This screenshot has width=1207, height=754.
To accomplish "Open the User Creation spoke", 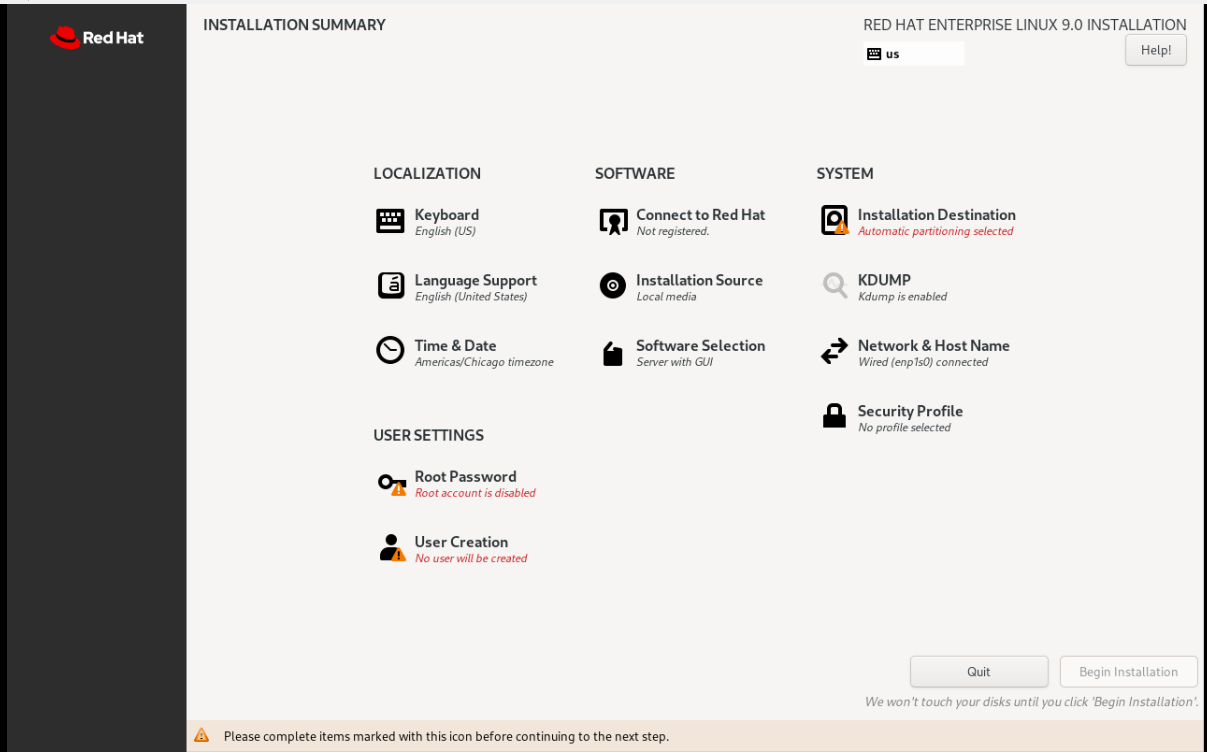I will click(461, 542).
